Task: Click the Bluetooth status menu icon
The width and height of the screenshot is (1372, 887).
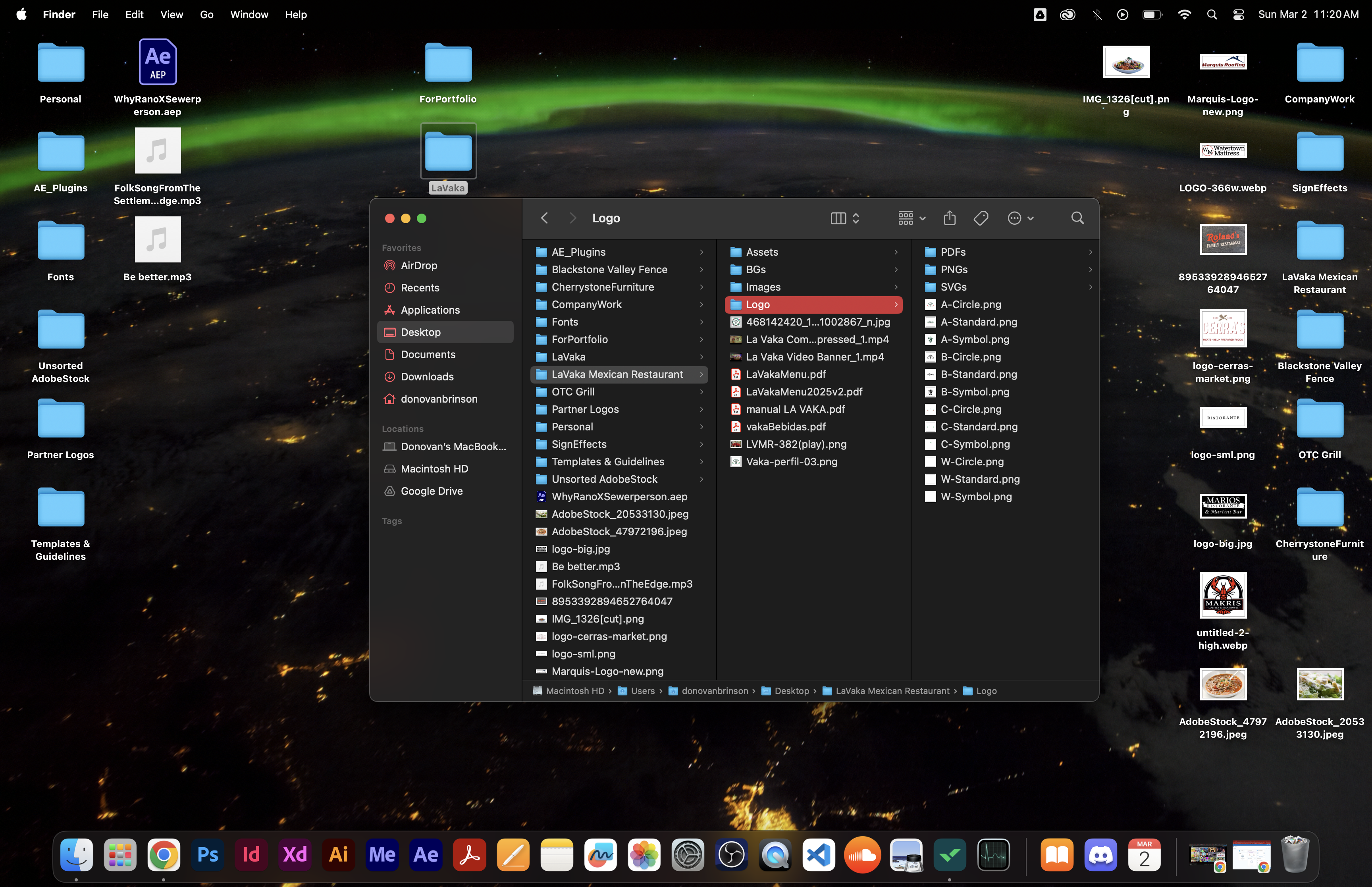Action: coord(1097,14)
